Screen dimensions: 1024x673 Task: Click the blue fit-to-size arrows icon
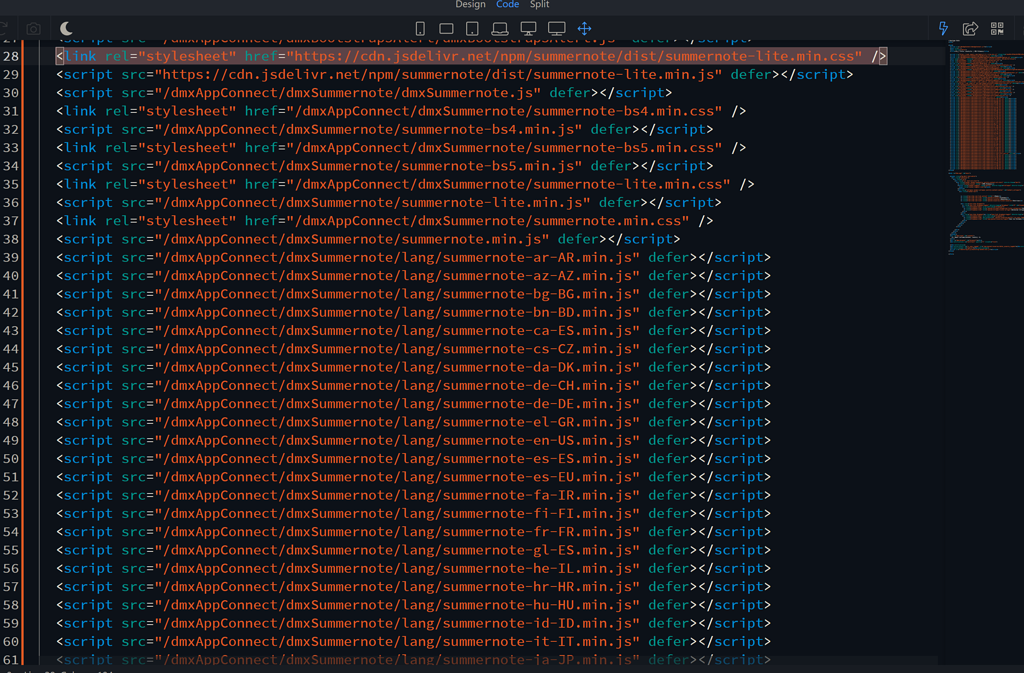point(584,29)
